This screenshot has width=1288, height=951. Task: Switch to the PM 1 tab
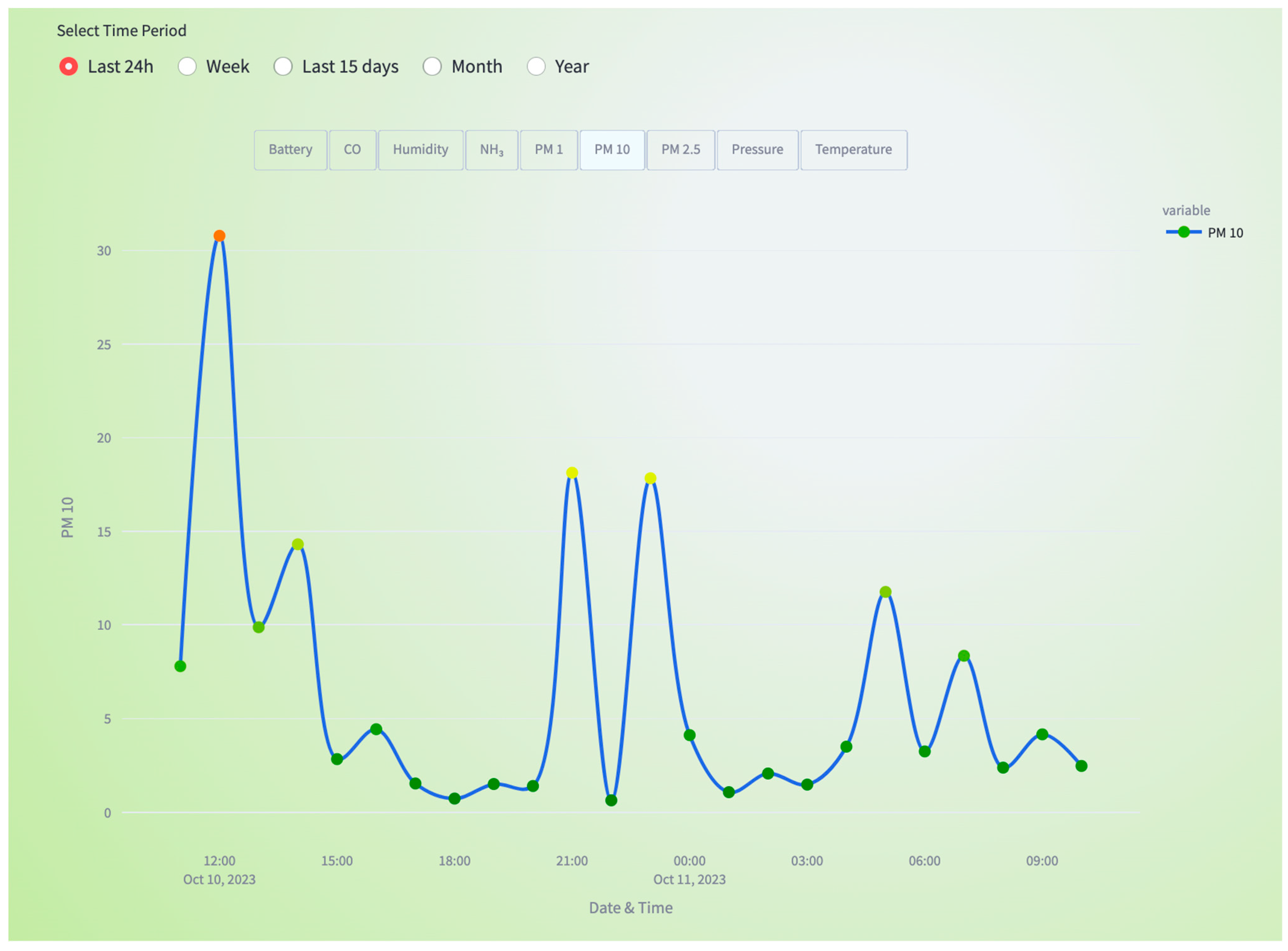tap(548, 150)
